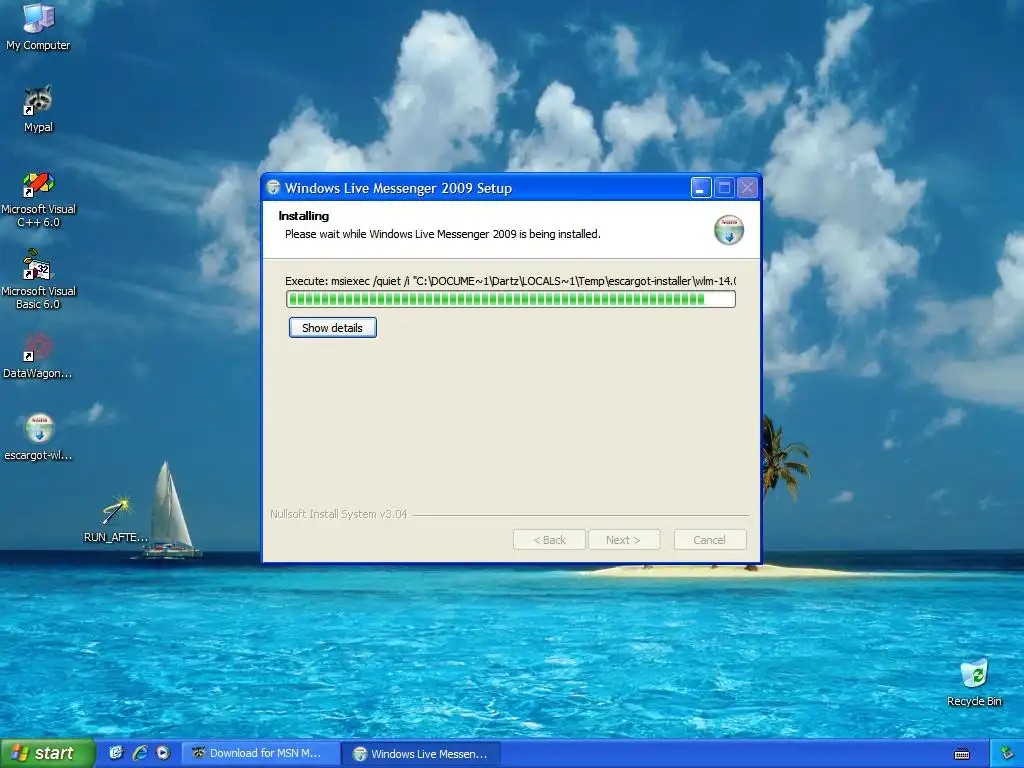
Task: Click the Cancel button in Setup
Action: click(x=710, y=540)
